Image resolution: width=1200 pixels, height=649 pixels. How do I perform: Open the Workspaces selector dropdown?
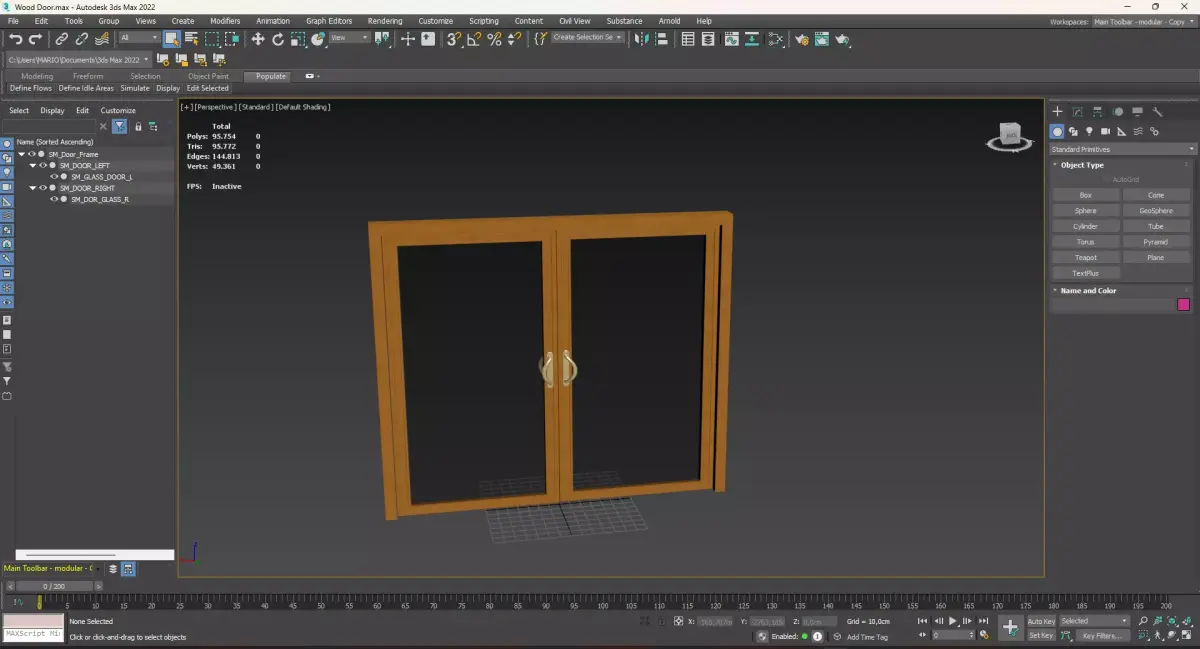[1144, 21]
